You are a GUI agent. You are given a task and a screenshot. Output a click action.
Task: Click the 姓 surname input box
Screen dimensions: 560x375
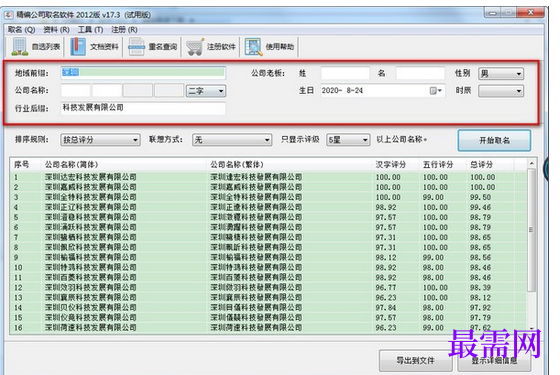click(345, 73)
